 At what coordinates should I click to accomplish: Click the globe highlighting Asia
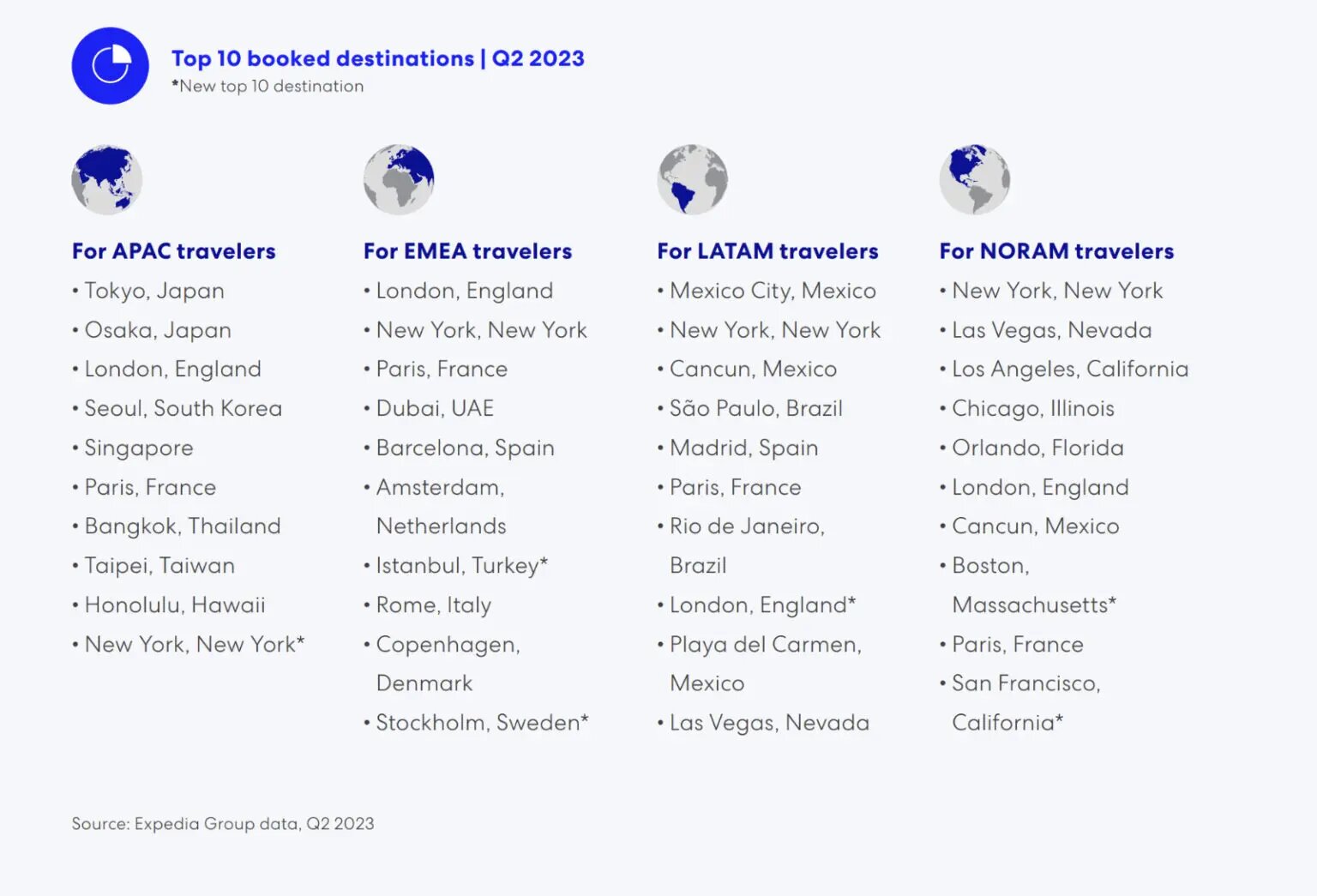pyautogui.click(x=105, y=178)
